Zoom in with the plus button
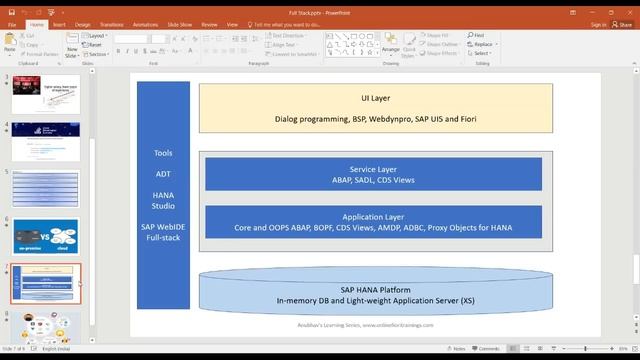 [612, 349]
